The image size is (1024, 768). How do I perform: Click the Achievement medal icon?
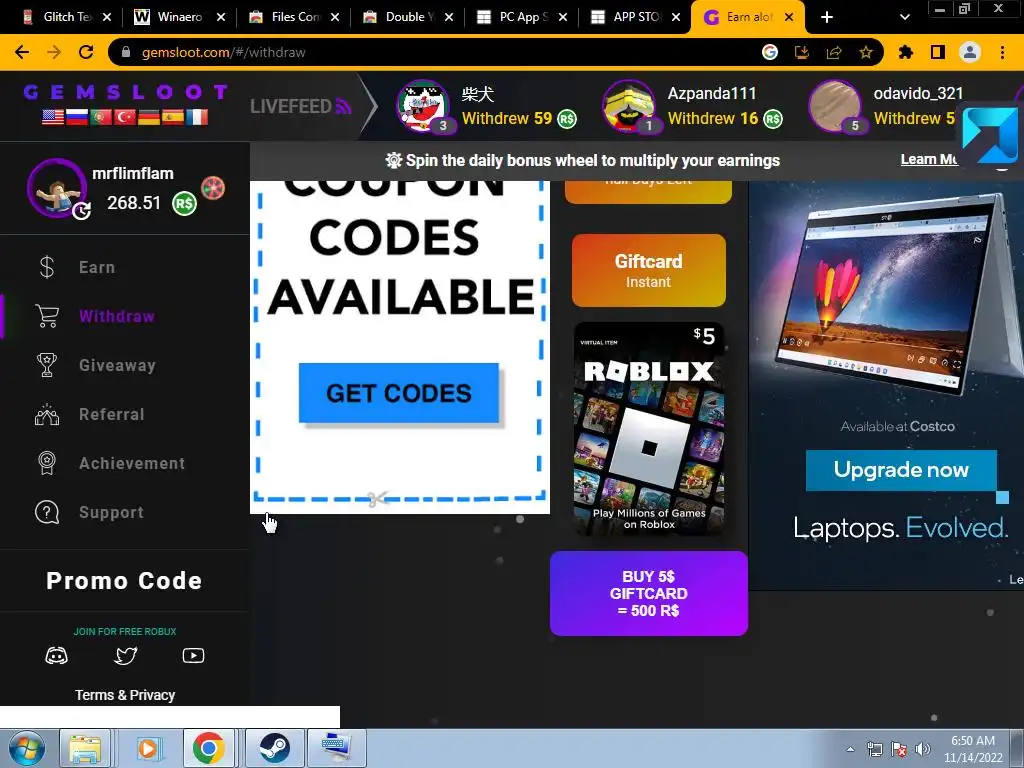[46, 463]
